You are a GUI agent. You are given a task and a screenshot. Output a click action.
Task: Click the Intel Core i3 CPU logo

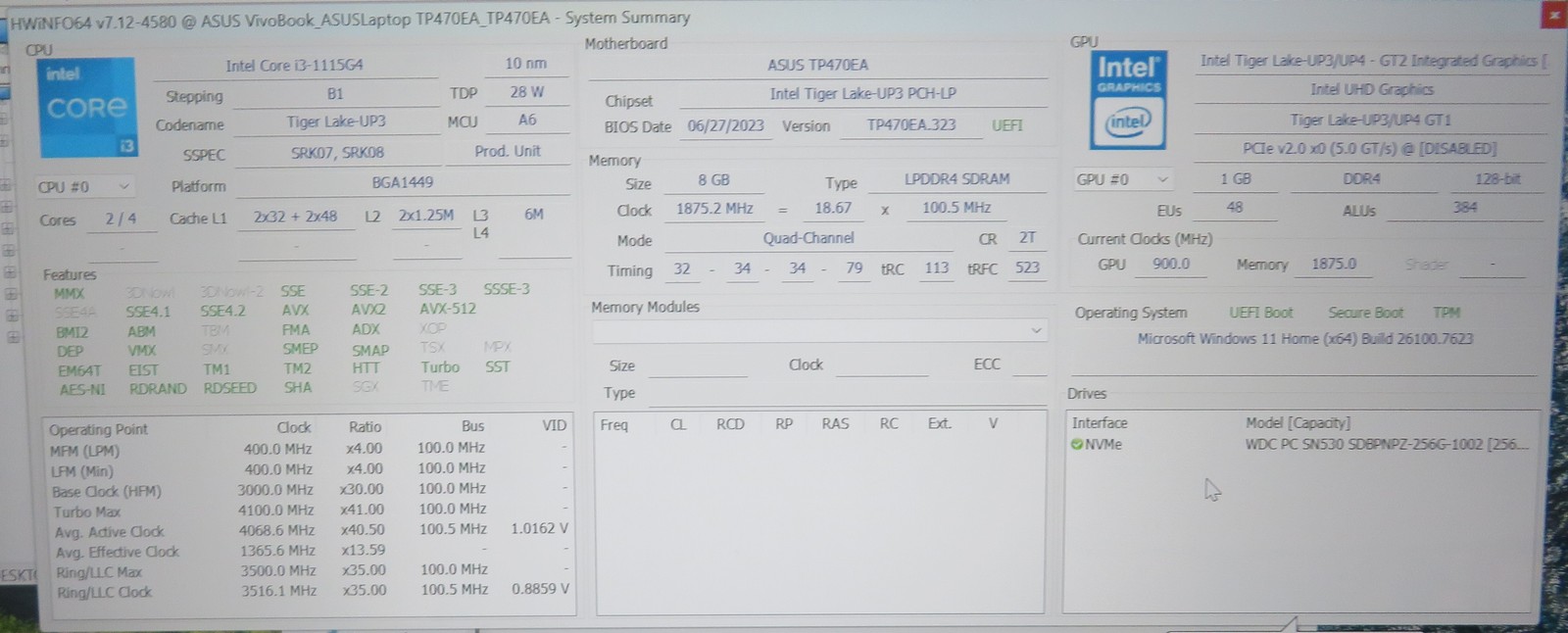click(88, 107)
